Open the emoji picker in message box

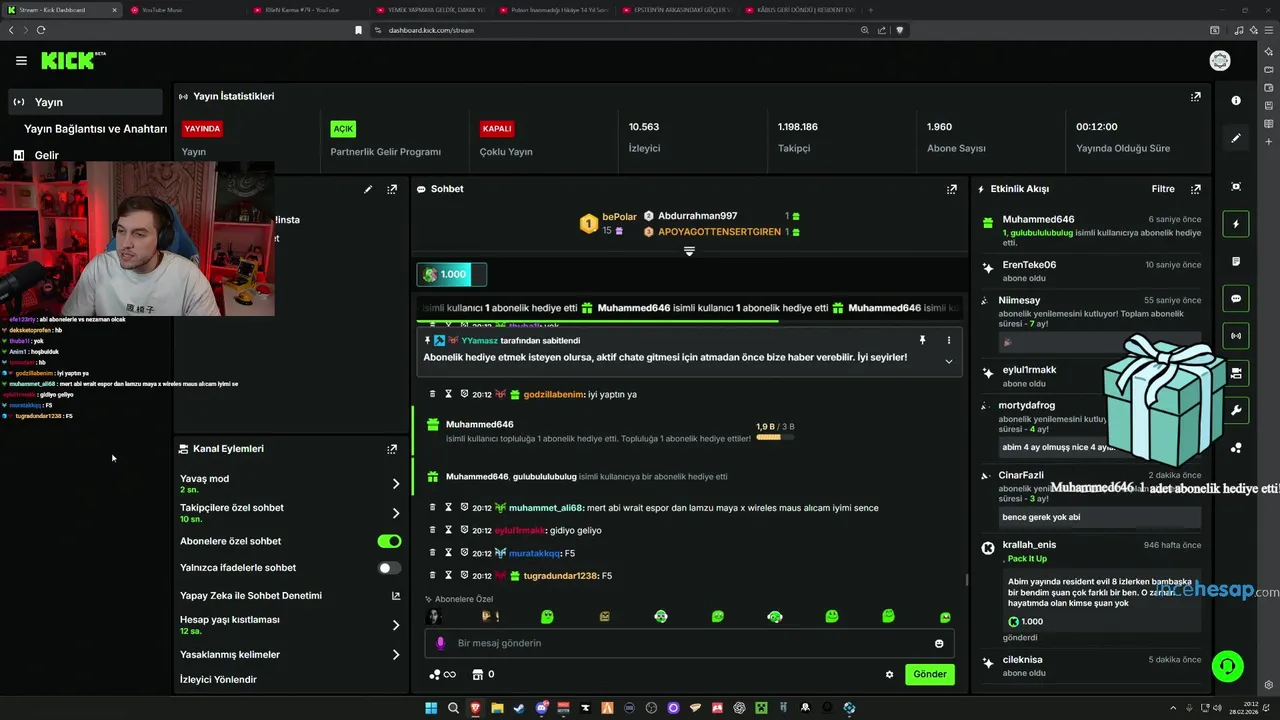[939, 643]
